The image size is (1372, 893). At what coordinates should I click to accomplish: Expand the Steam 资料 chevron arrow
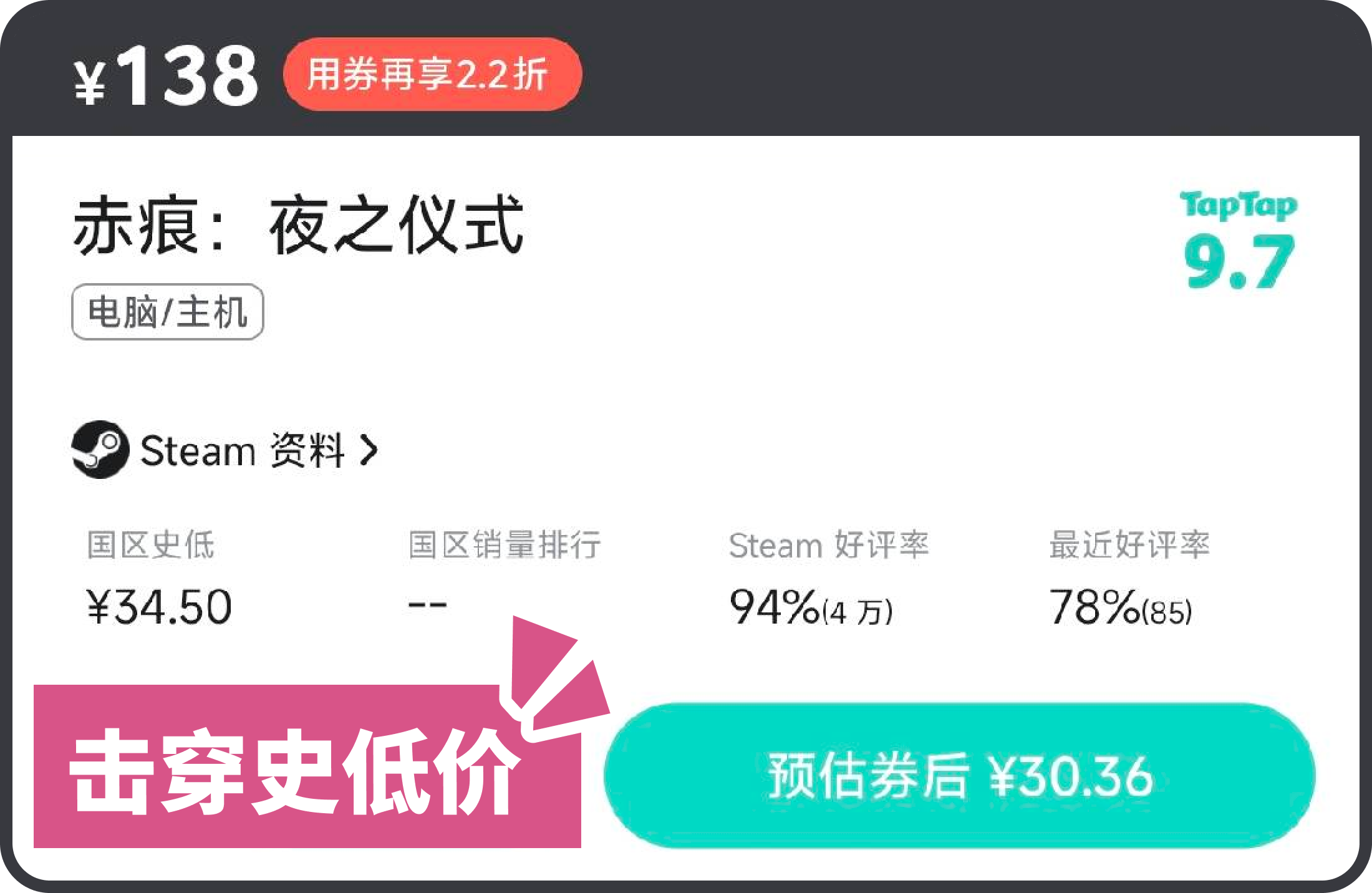[369, 450]
